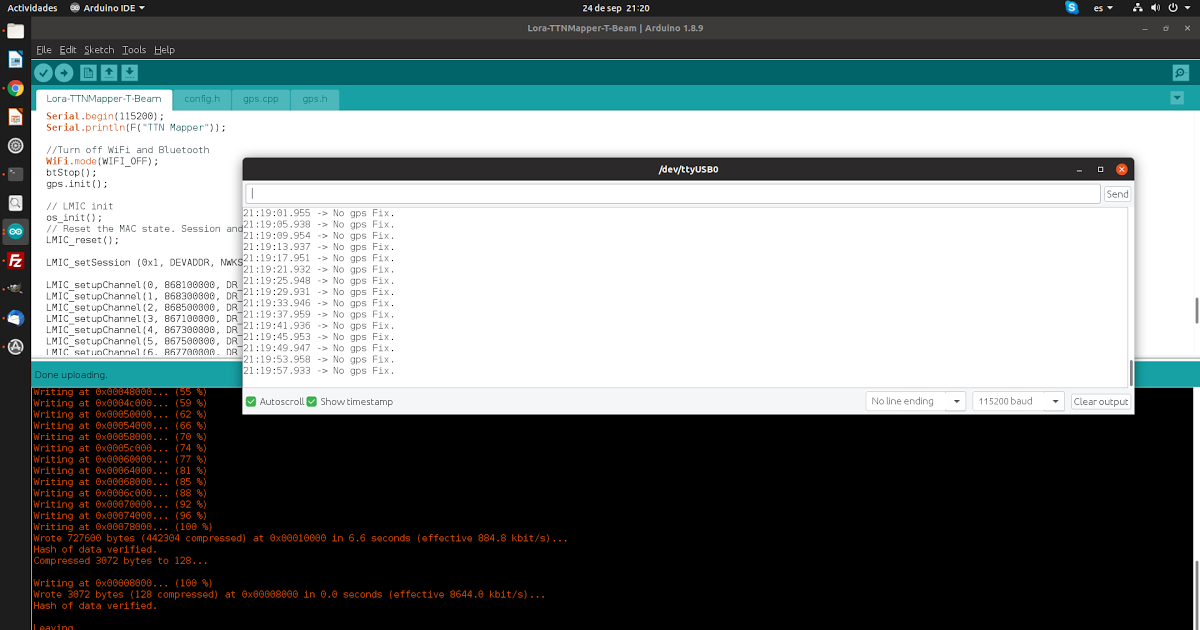Click the serial monitor output scrollbar

click(x=1131, y=372)
